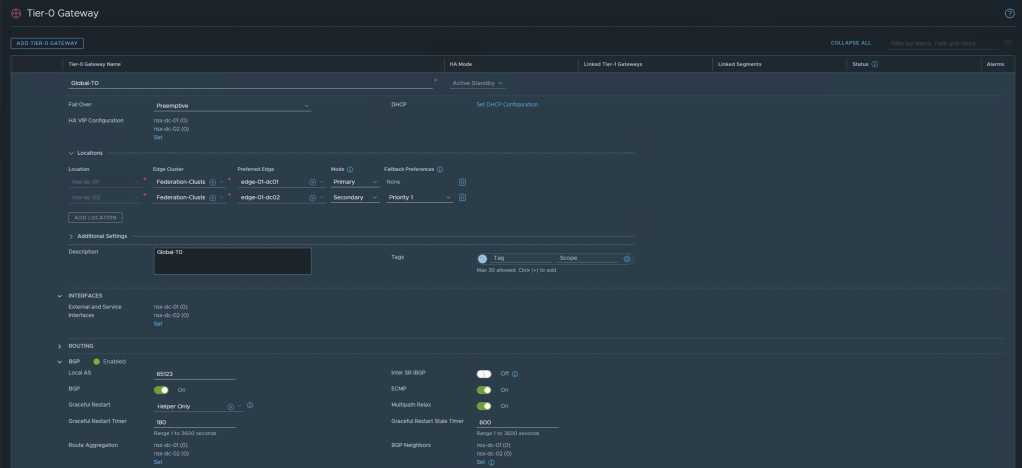Enable the Inter SR iBGP toggle
Image resolution: width=1022 pixels, height=468 pixels.
pyautogui.click(x=484, y=374)
